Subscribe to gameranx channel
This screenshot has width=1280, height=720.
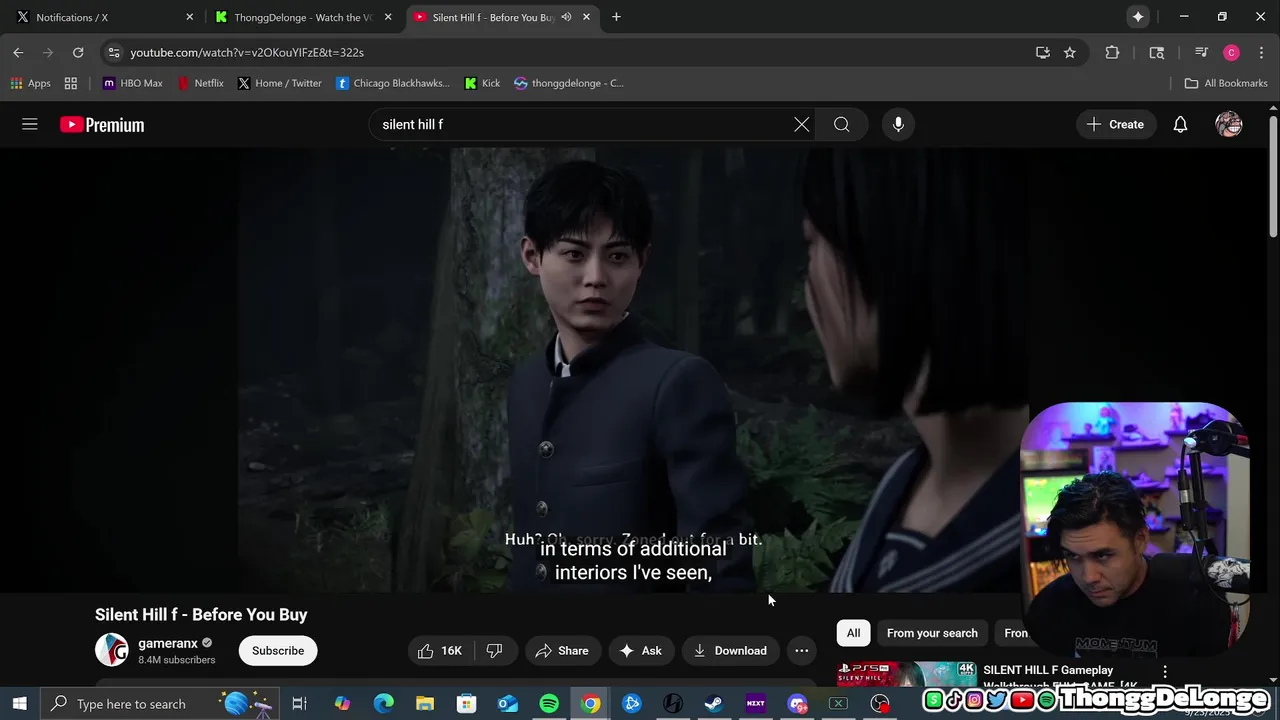coord(278,651)
